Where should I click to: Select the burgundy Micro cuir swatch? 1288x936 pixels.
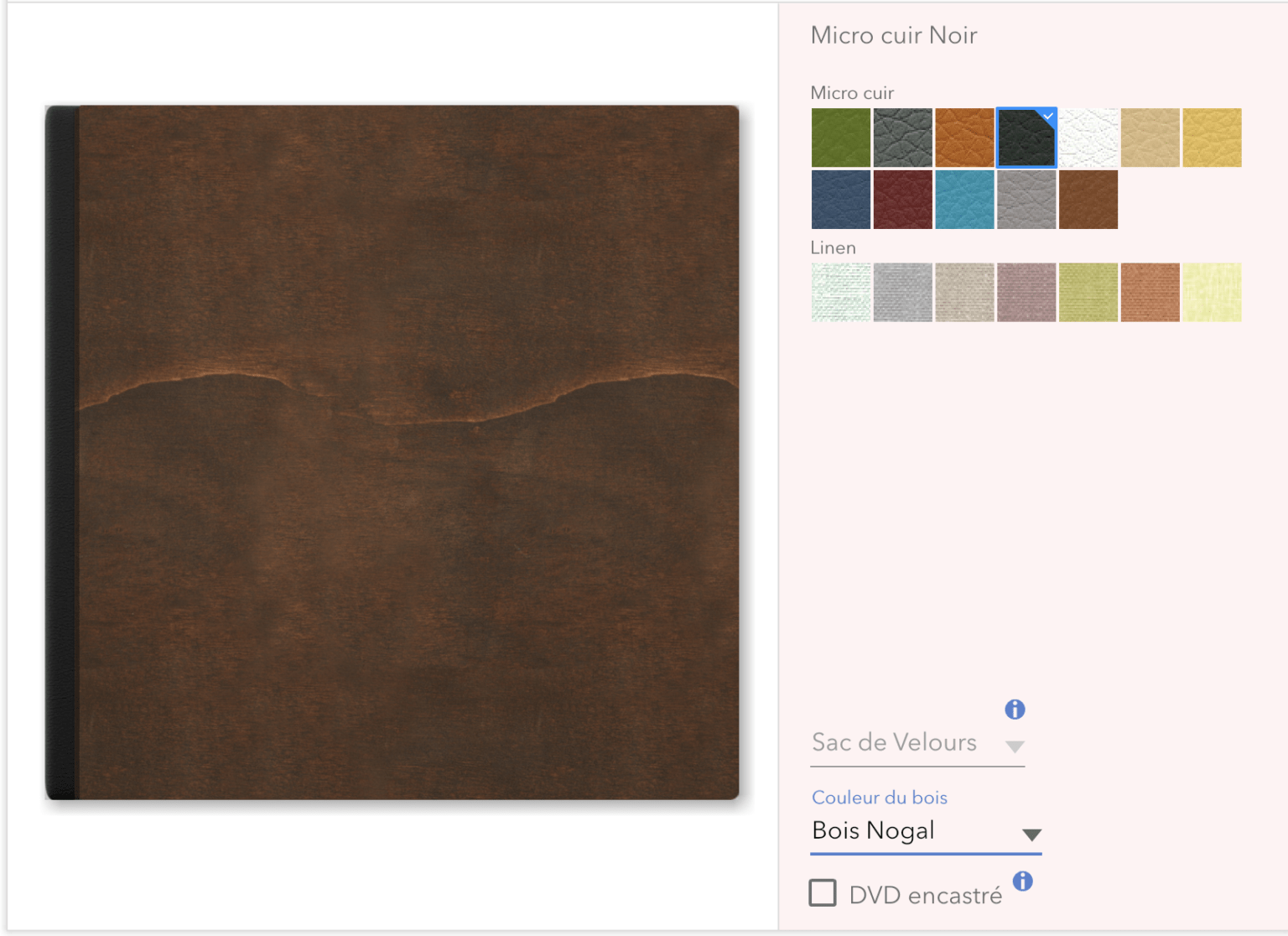click(x=902, y=200)
